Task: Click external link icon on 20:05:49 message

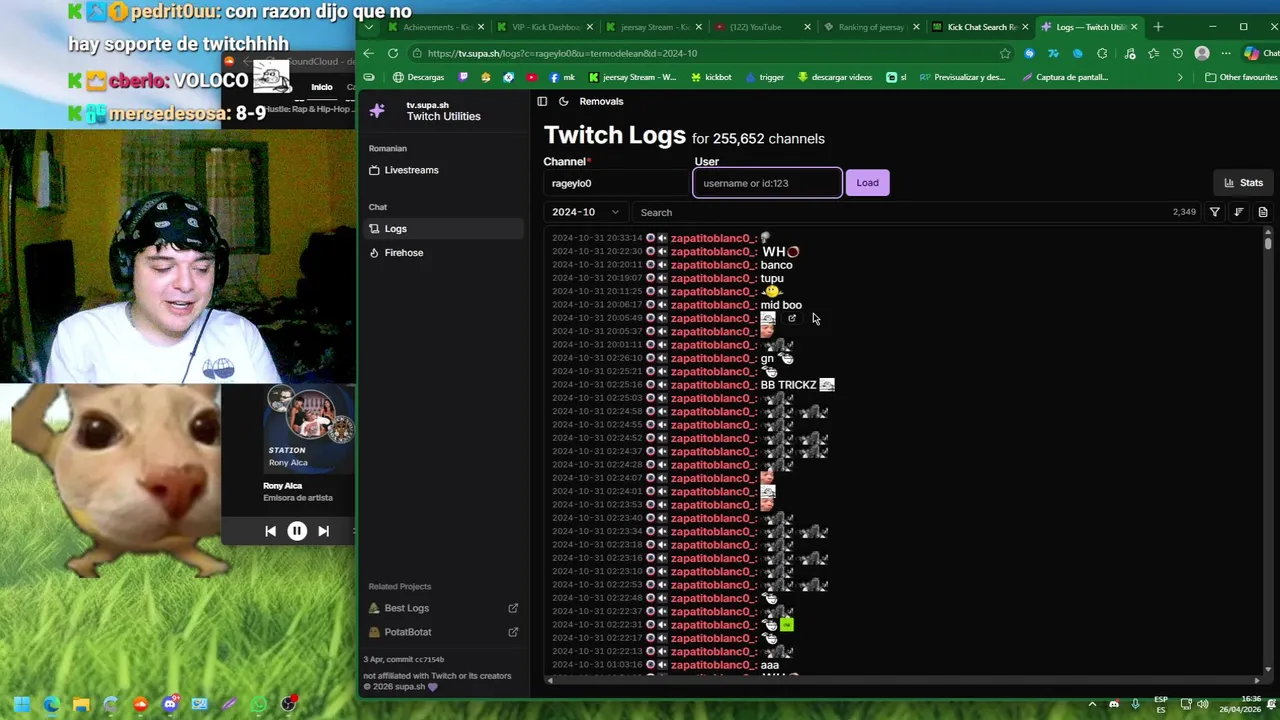Action: point(792,319)
